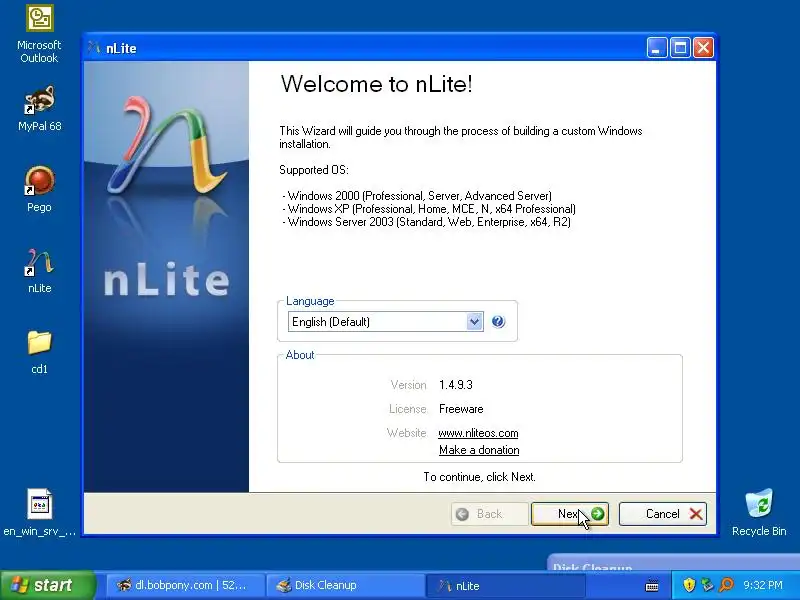Click the nLite taskbar button
The height and width of the screenshot is (600, 800).
(x=505, y=586)
